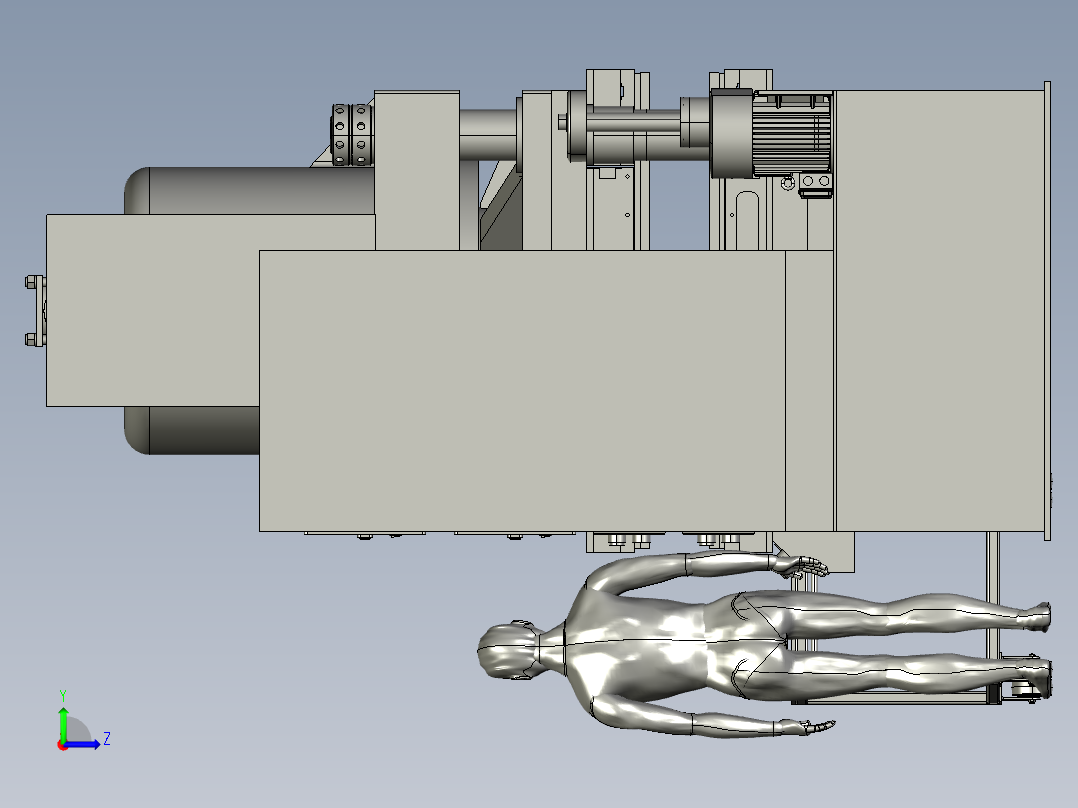This screenshot has width=1078, height=808.
Task: Select the mannequin's head
Action: click(507, 650)
